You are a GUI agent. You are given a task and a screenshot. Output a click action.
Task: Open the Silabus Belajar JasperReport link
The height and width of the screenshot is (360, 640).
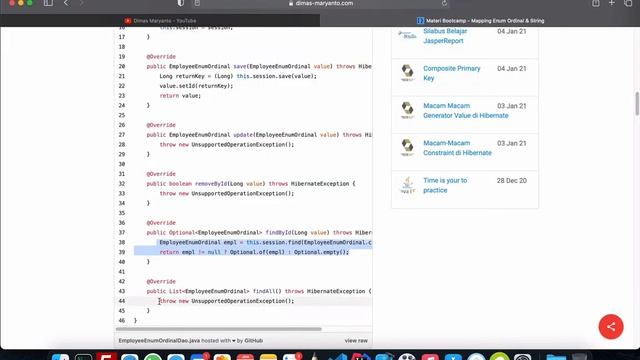445,36
